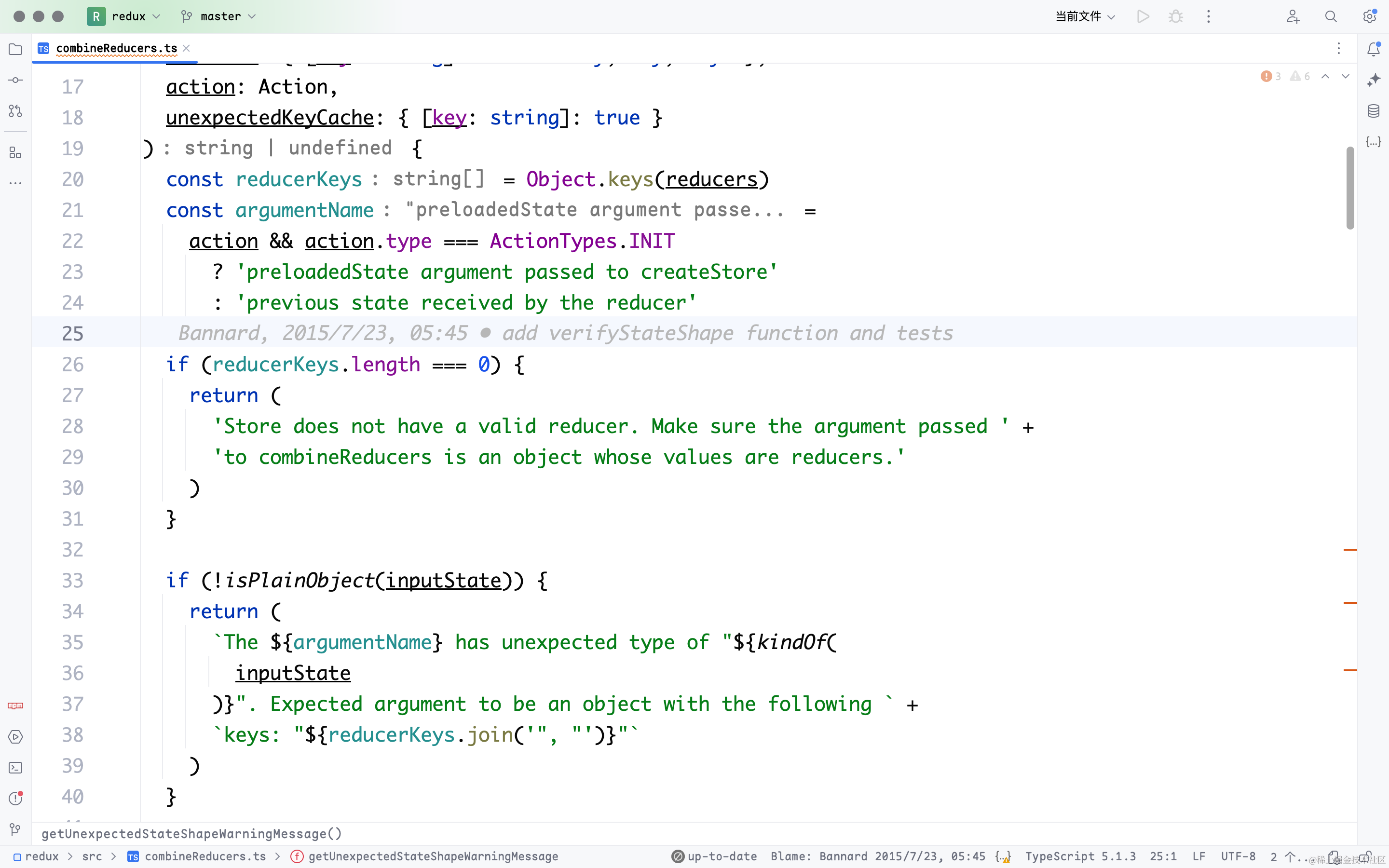The image size is (1389, 868).
Task: Open the Database tool window
Action: point(1374,111)
